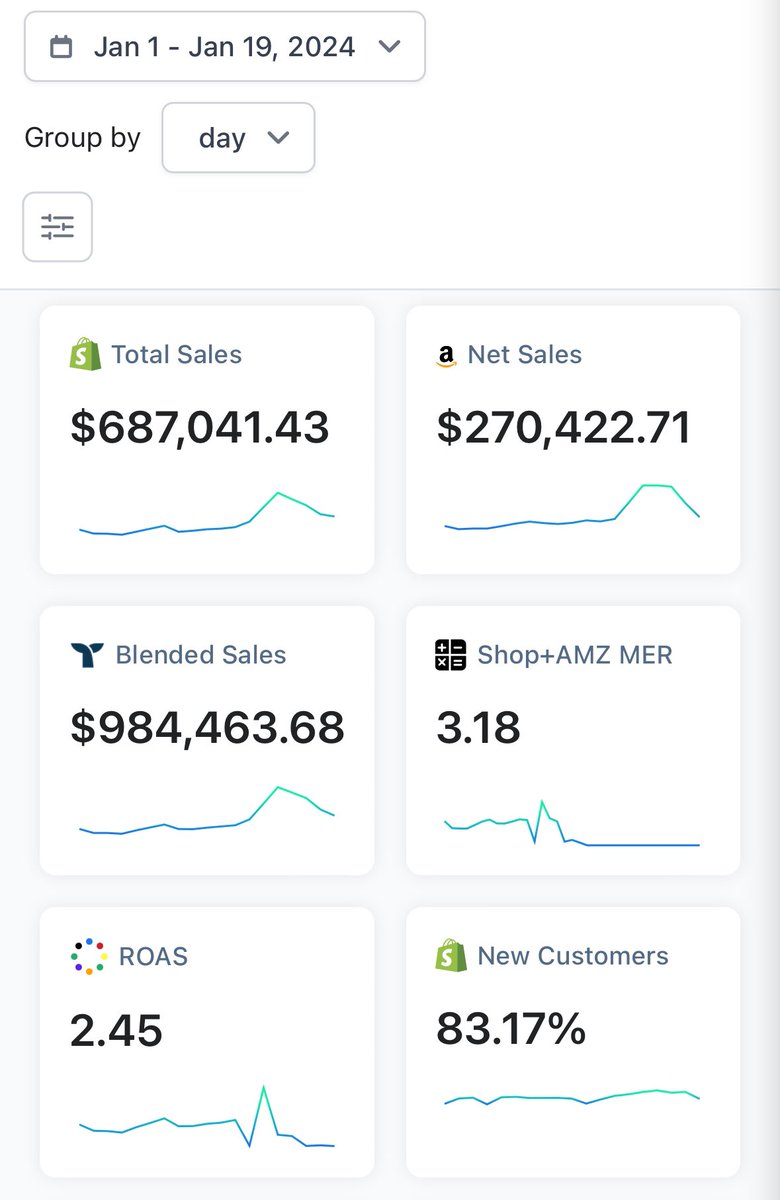Click the Shopify icon beside New Customers
Image resolution: width=780 pixels, height=1200 pixels.
[452, 955]
